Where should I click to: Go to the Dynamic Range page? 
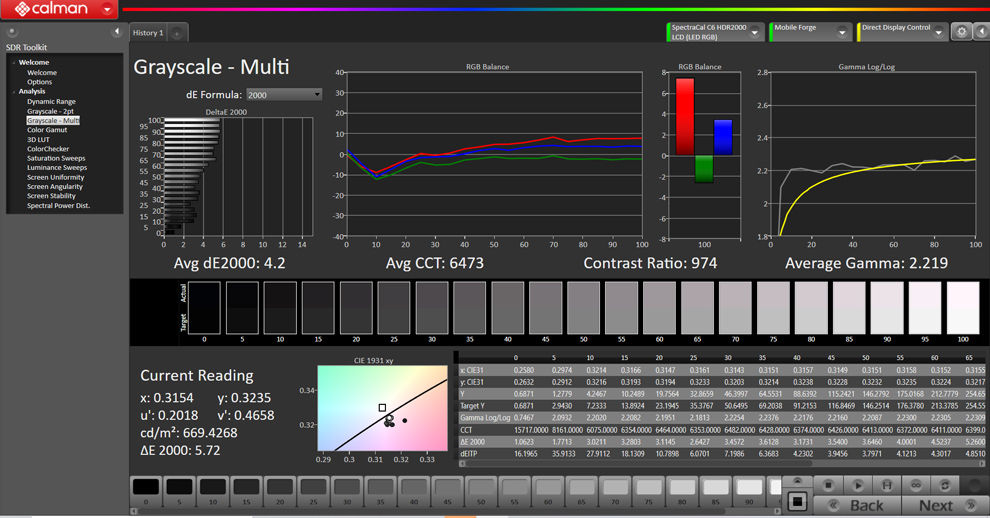tap(51, 101)
